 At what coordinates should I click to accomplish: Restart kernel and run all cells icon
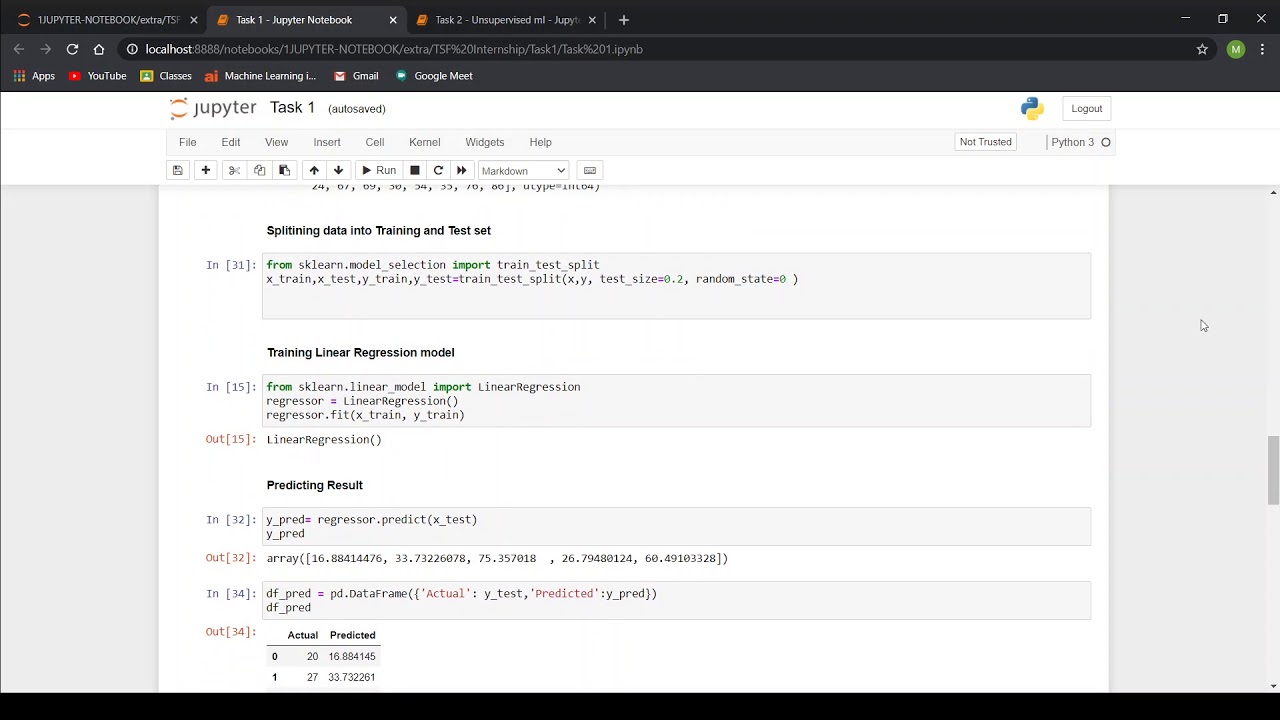coord(461,170)
